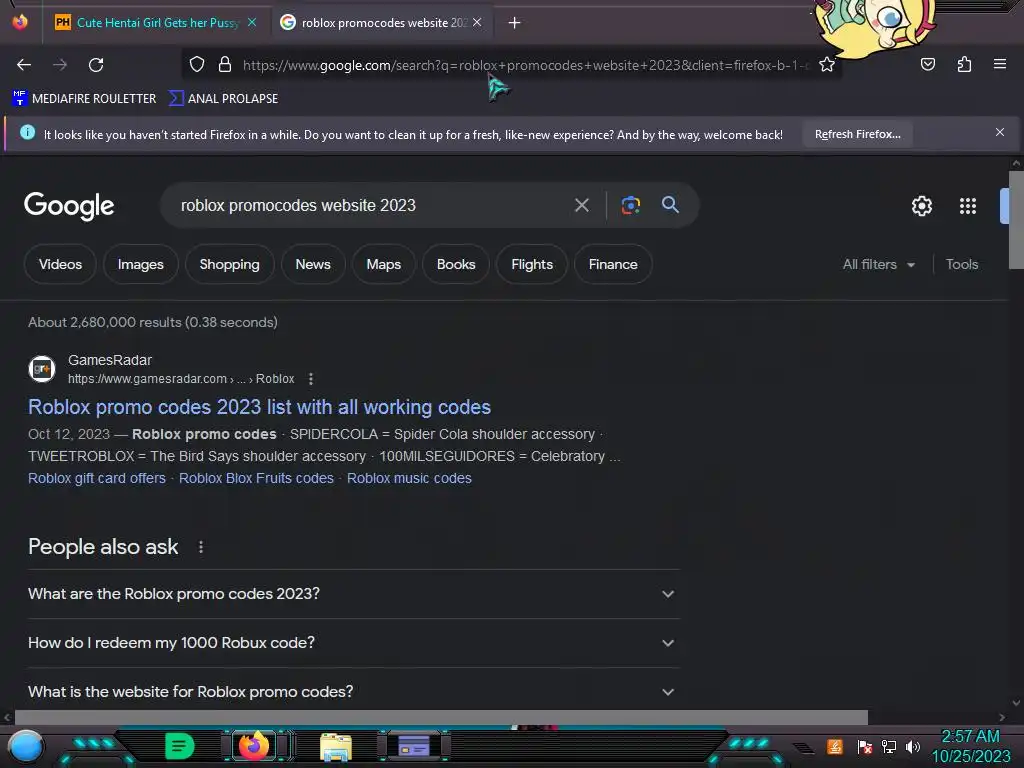Open File Explorer from the taskbar
The height and width of the screenshot is (768, 1024).
click(336, 747)
